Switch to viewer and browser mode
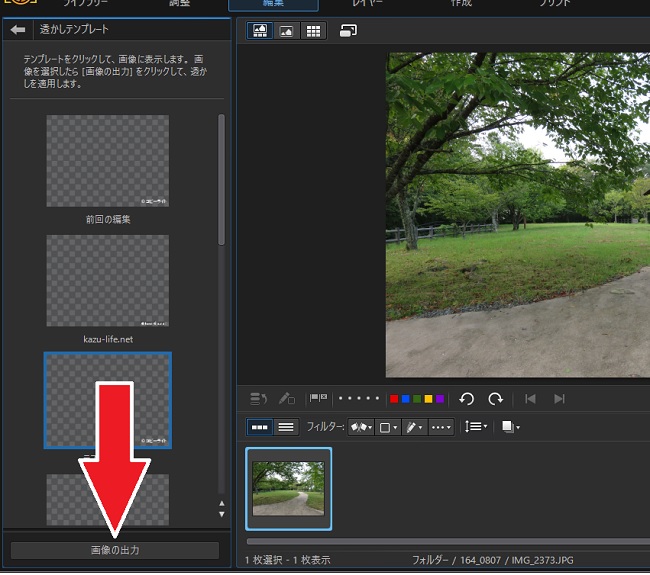The height and width of the screenshot is (575, 650). [x=260, y=31]
